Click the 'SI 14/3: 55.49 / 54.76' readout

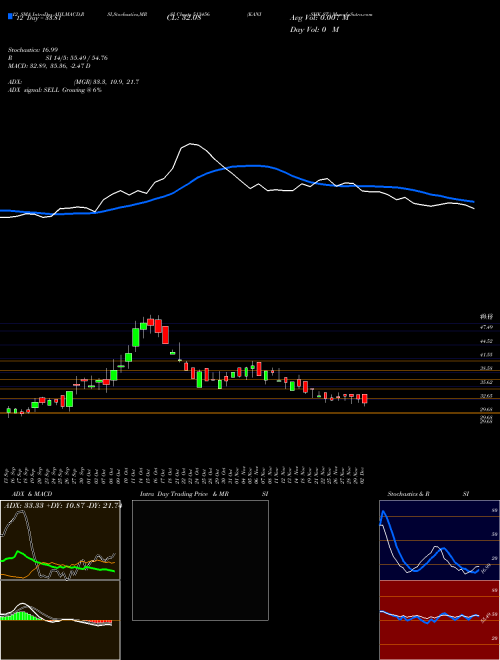pyautogui.click(x=77, y=58)
